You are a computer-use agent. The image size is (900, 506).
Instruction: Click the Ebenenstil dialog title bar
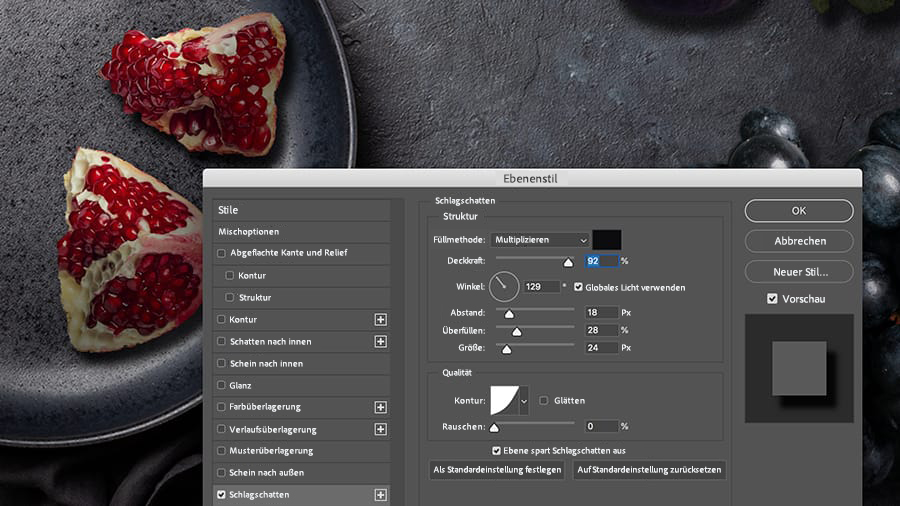pos(532,178)
